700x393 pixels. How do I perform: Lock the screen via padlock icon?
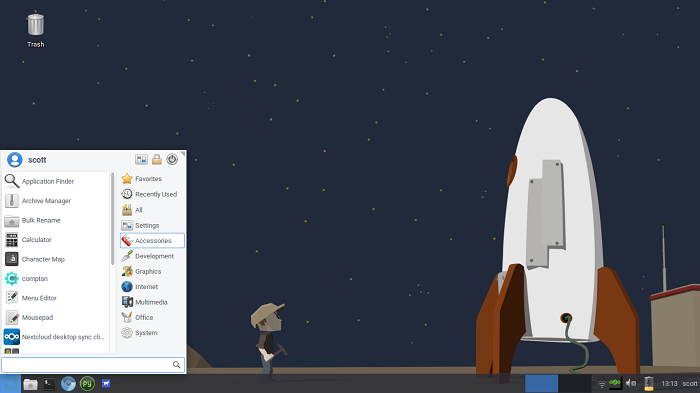(157, 159)
